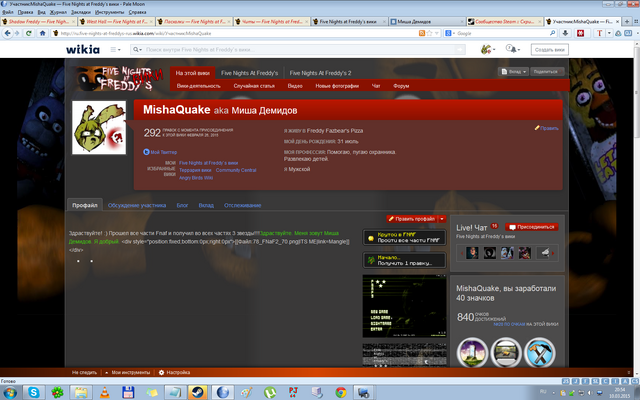The height and width of the screenshot is (400, 640).
Task: Reload the page with the refresh icon
Action: coord(28,33)
